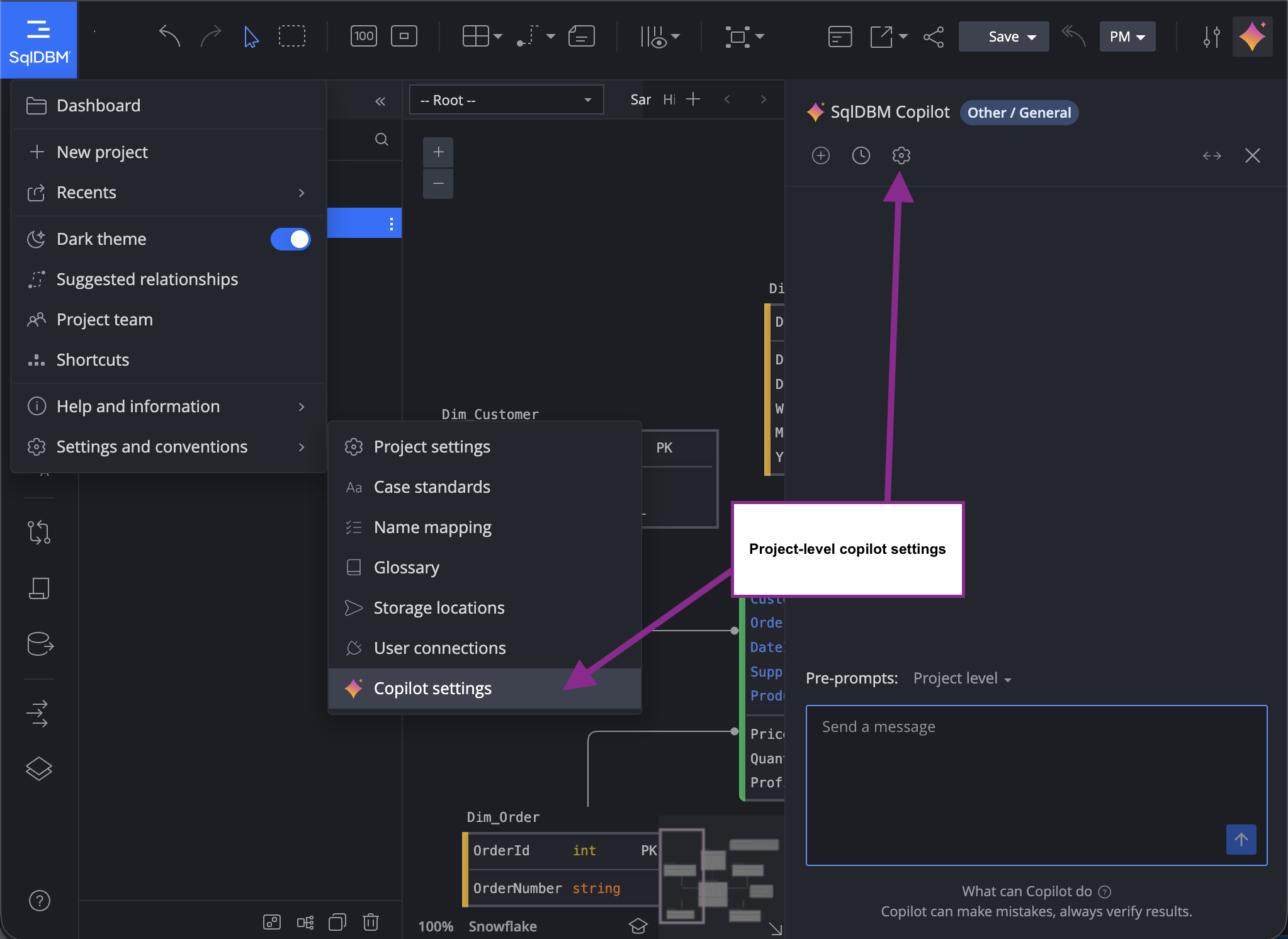Click the Save button
Screen dimensions: 1288x939
(1003, 37)
